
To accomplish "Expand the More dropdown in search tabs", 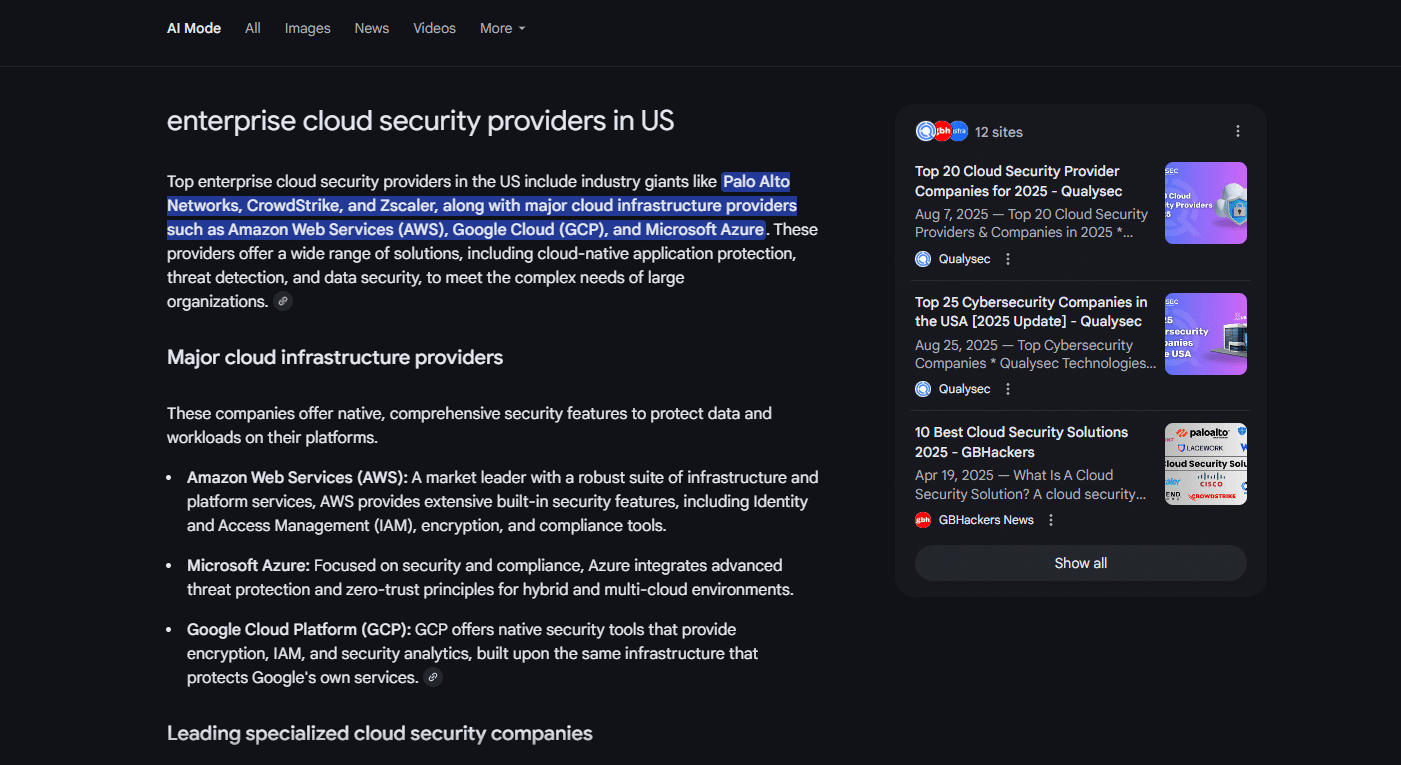I will pyautogui.click(x=502, y=28).
